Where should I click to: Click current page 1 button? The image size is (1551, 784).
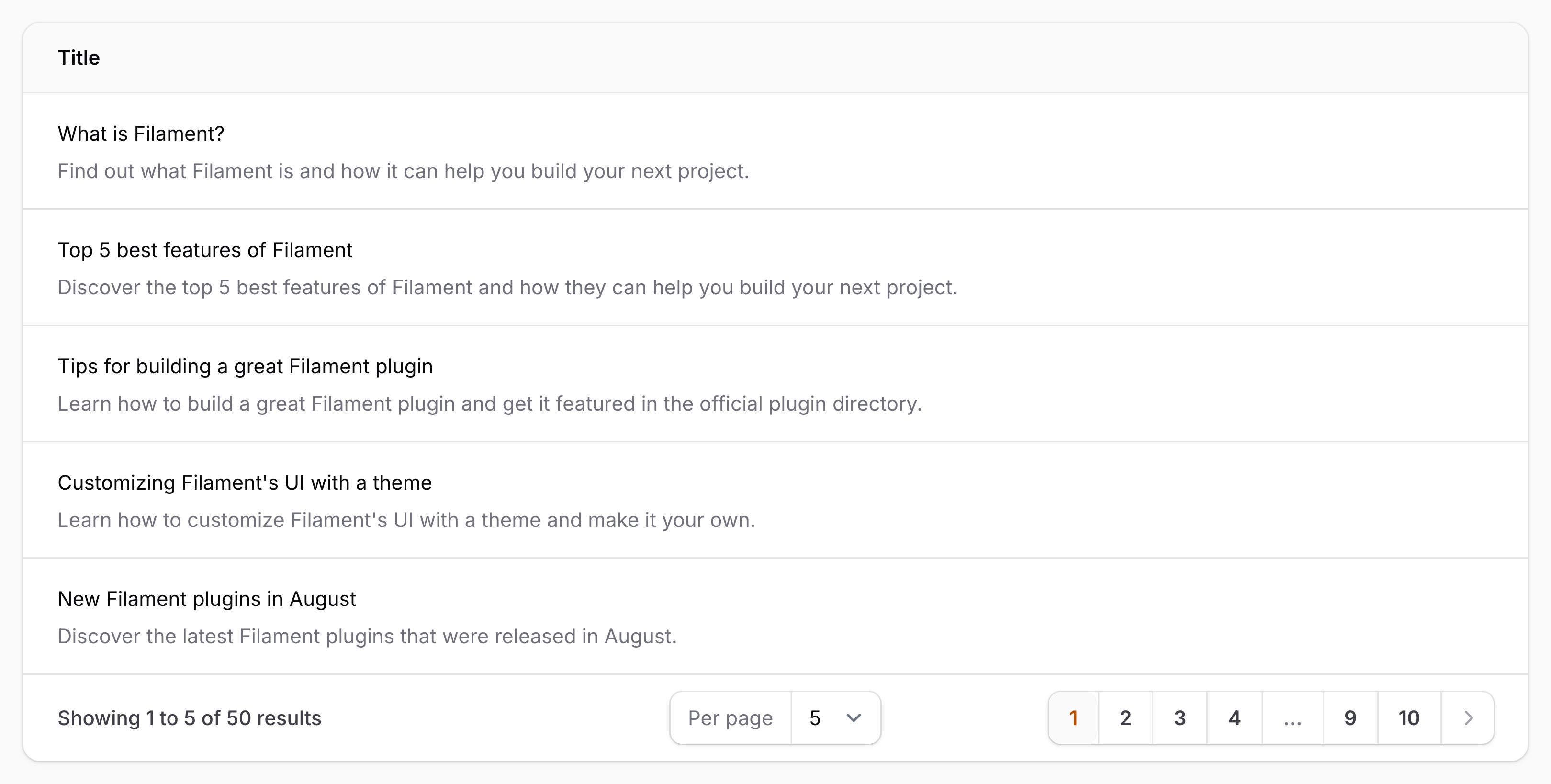point(1074,718)
